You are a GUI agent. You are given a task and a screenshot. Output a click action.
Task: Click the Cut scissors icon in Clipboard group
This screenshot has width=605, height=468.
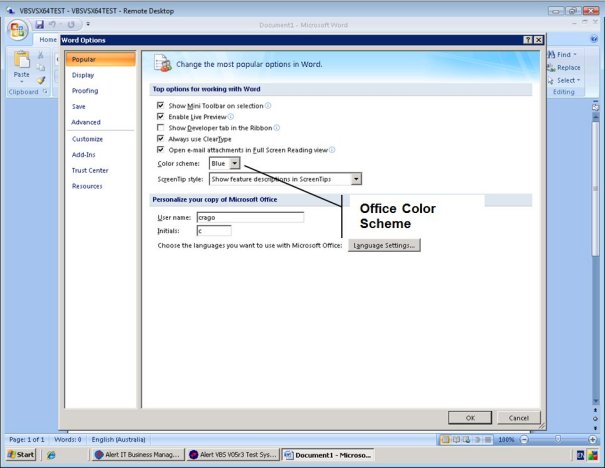tap(41, 55)
